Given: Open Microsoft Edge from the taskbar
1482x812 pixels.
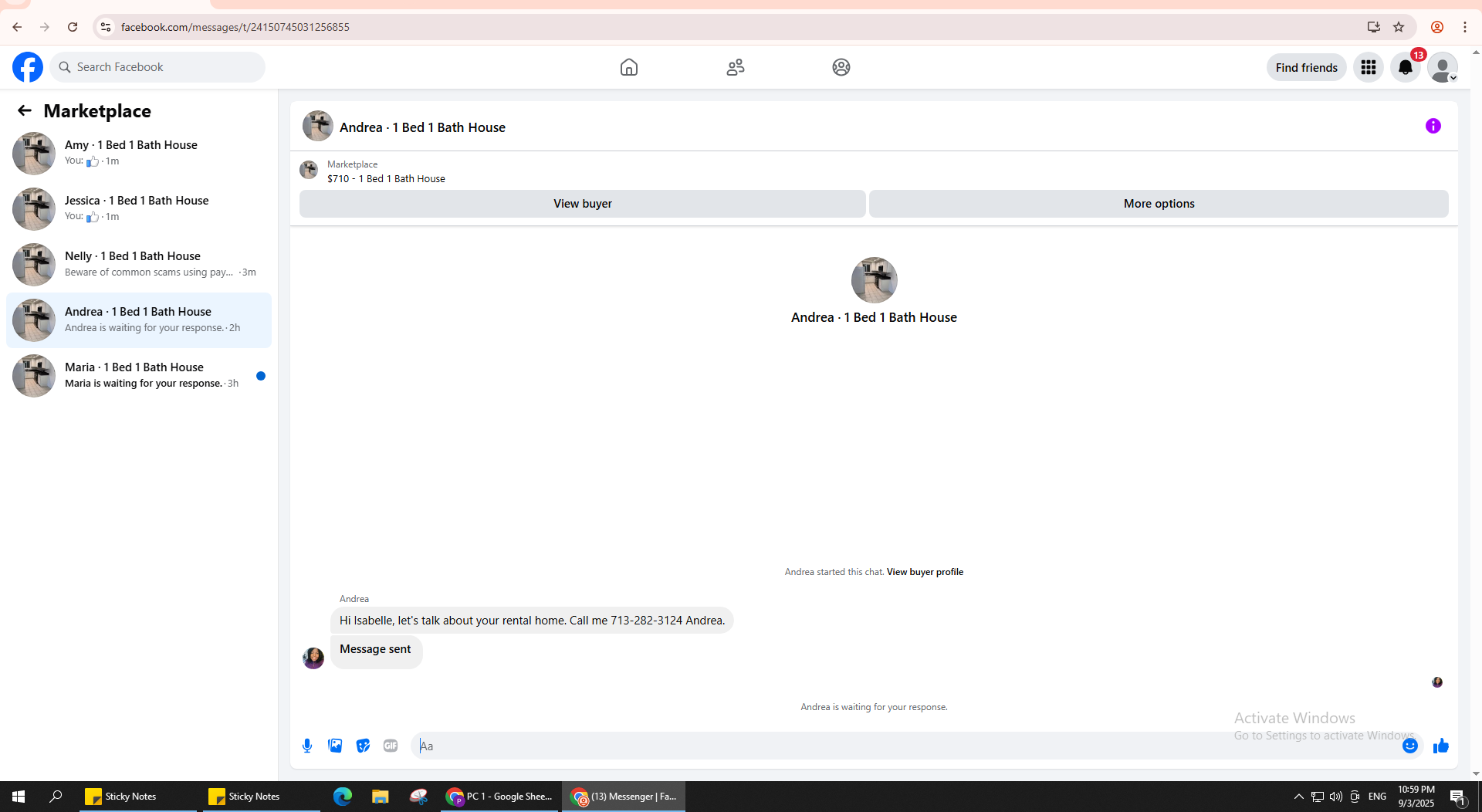Looking at the screenshot, I should point(343,797).
